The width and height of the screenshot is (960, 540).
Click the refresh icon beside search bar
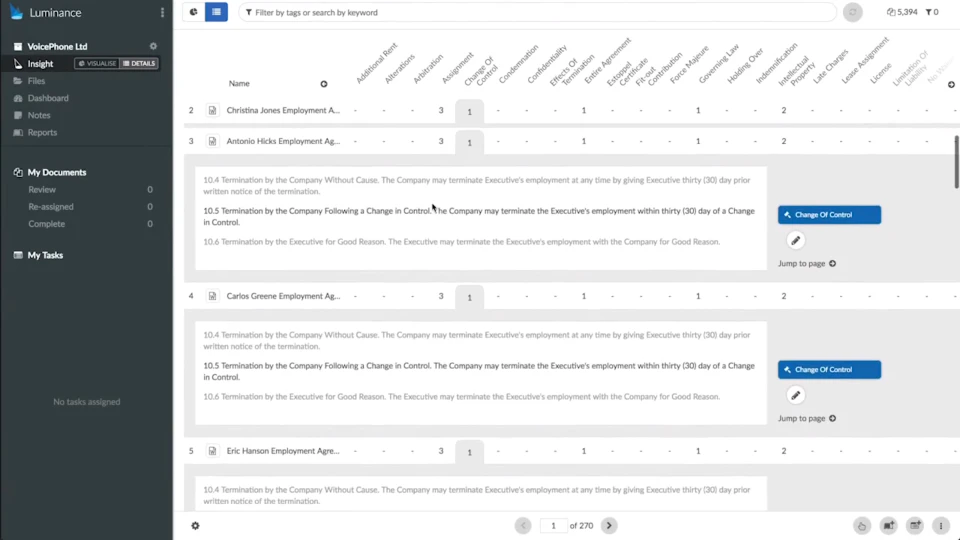(853, 12)
